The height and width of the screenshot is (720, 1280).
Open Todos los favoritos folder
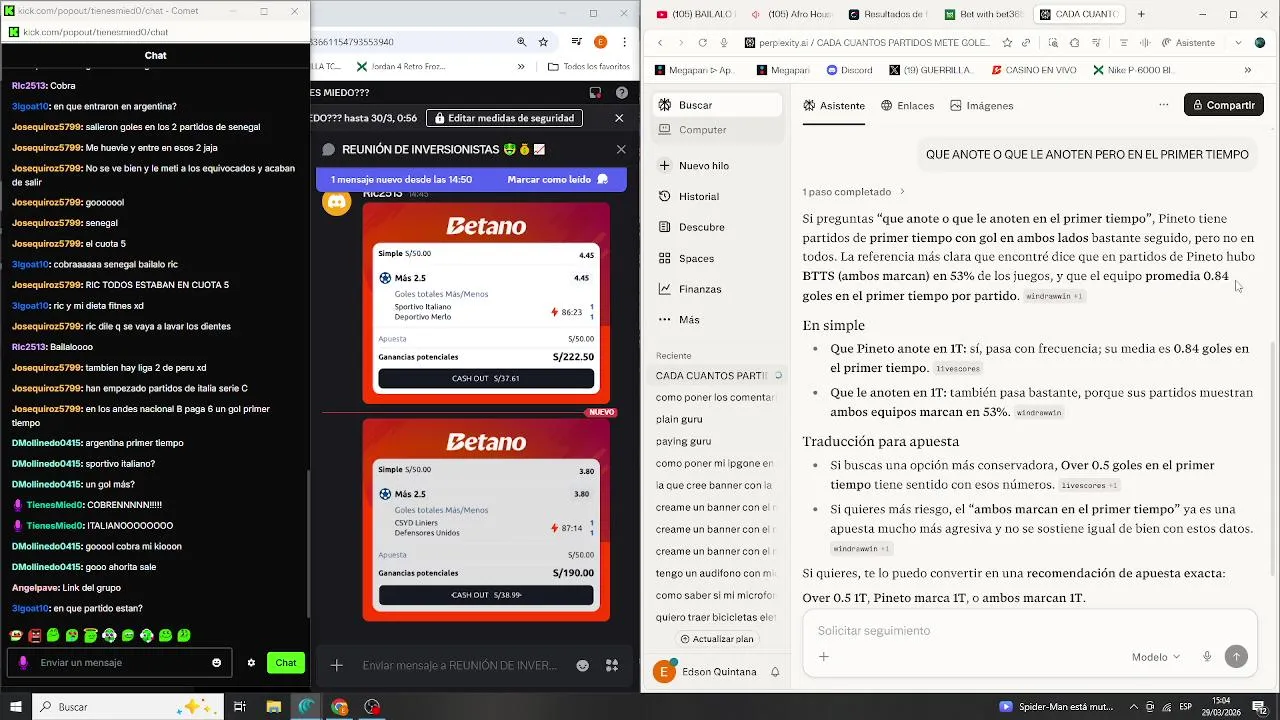(x=589, y=67)
